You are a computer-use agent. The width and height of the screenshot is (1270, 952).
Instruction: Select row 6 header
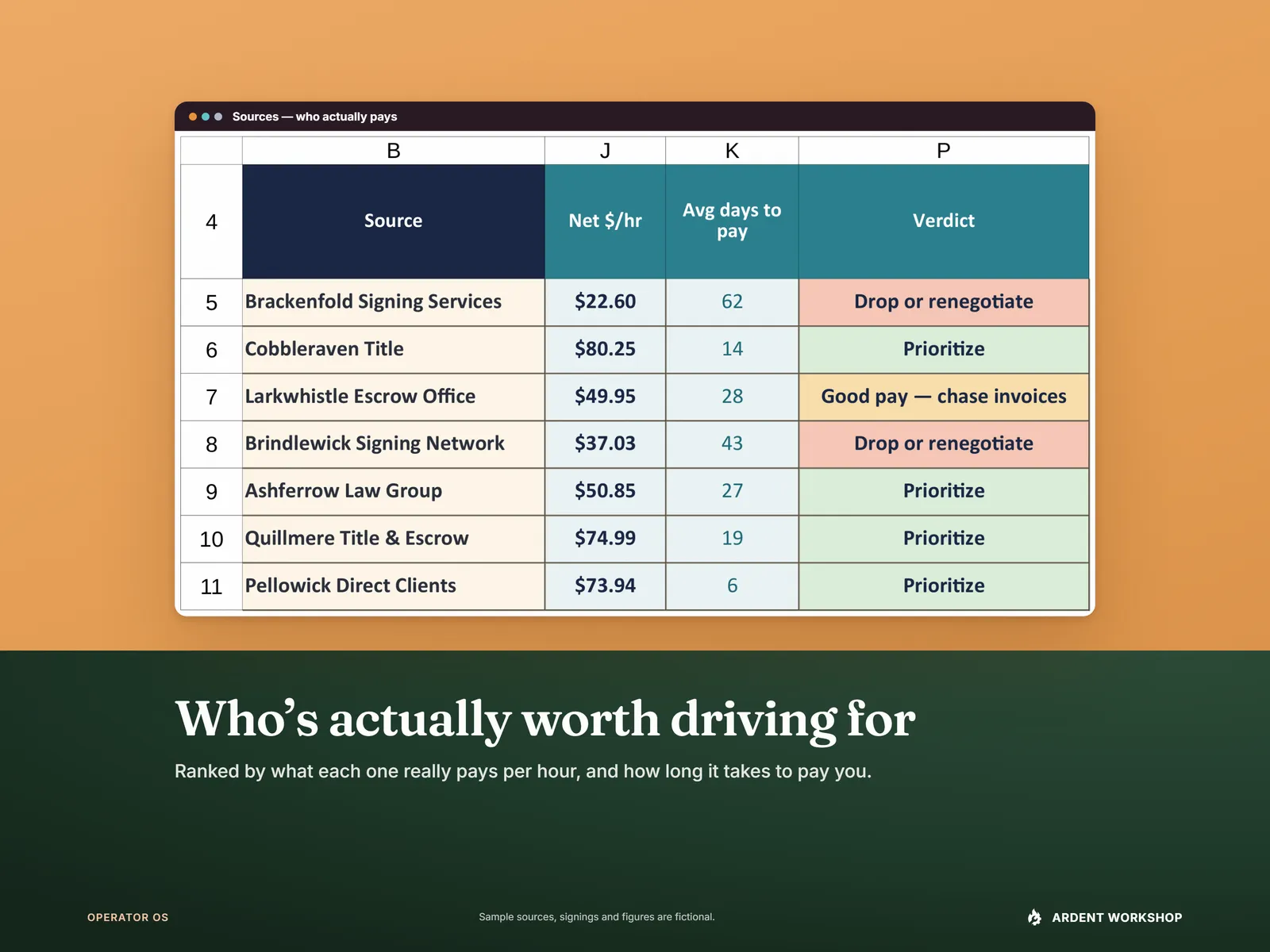[211, 350]
